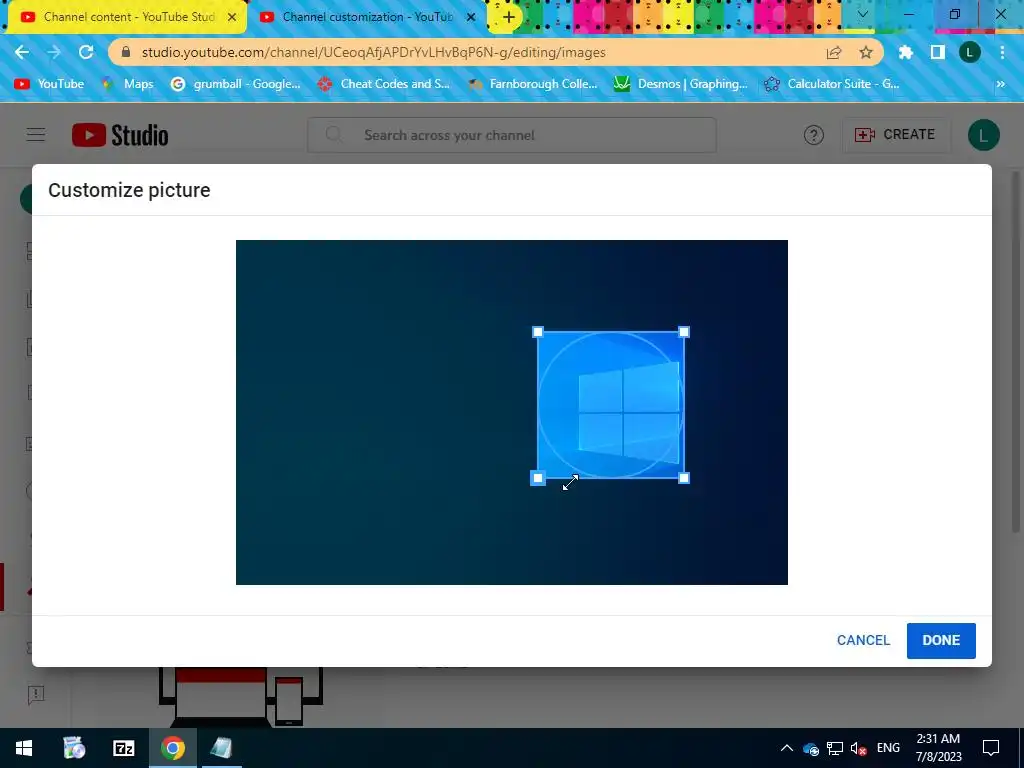Image resolution: width=1024 pixels, height=768 pixels.
Task: Open Chrome extensions puzzle icon
Action: coord(905,52)
